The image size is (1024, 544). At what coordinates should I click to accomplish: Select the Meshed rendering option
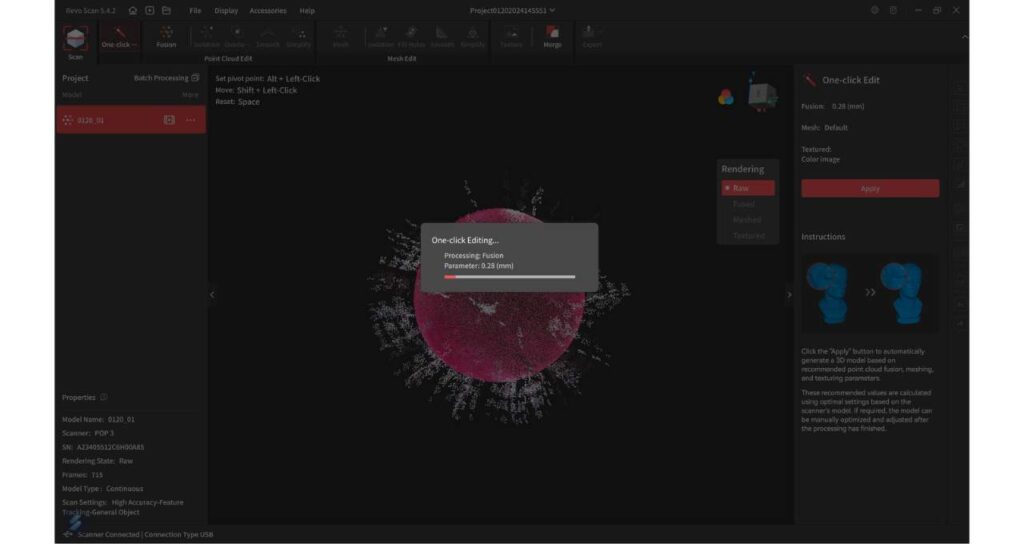click(x=747, y=220)
